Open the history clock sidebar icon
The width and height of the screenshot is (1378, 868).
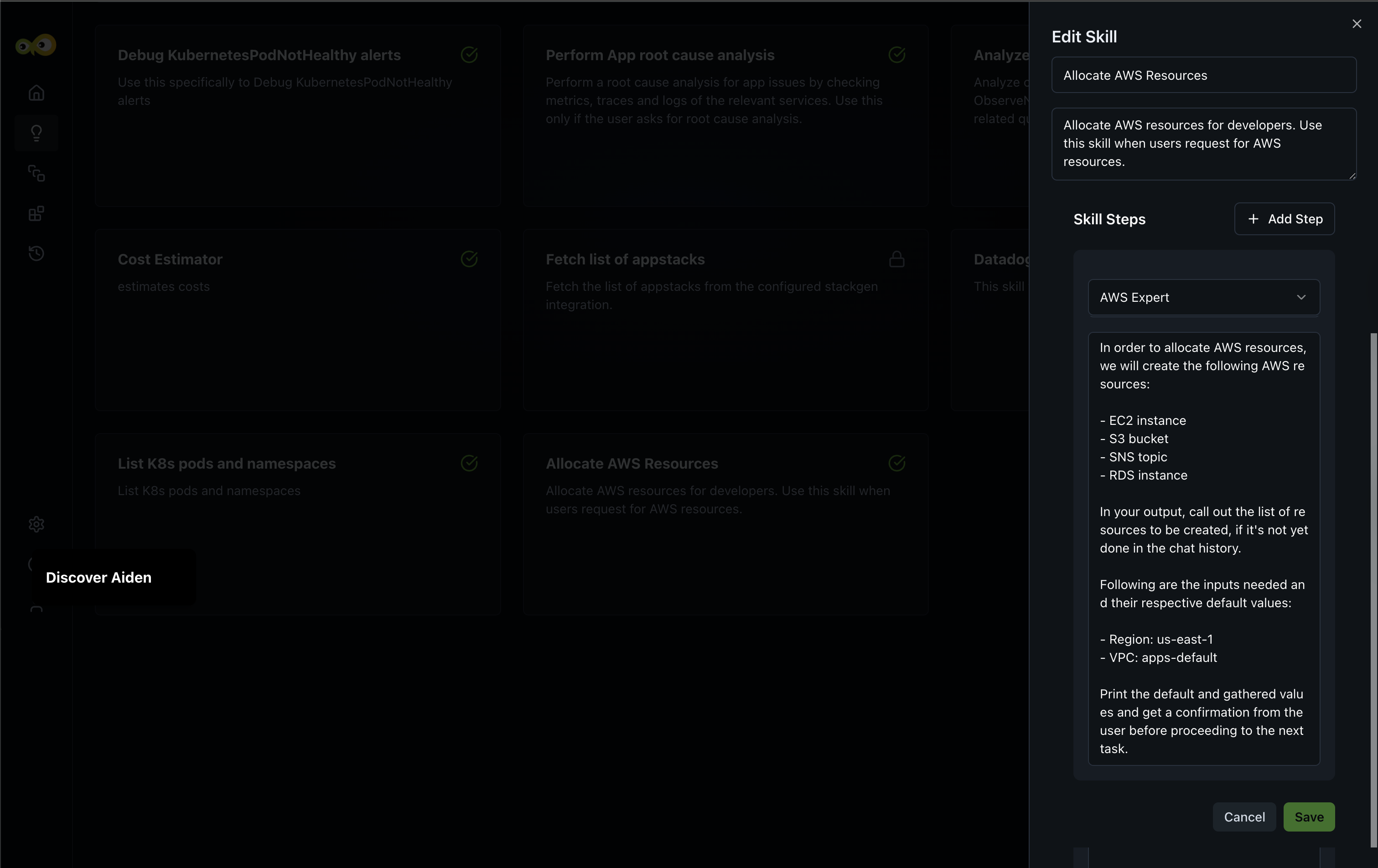[36, 253]
